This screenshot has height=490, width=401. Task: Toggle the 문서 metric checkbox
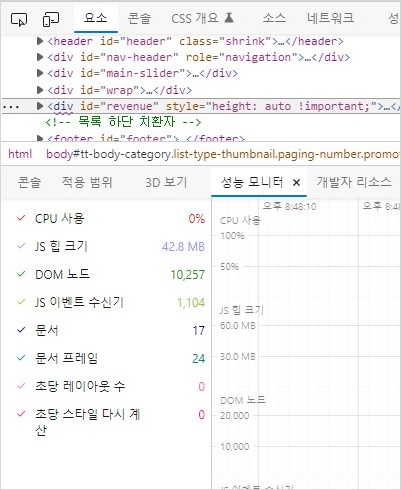pyautogui.click(x=21, y=330)
